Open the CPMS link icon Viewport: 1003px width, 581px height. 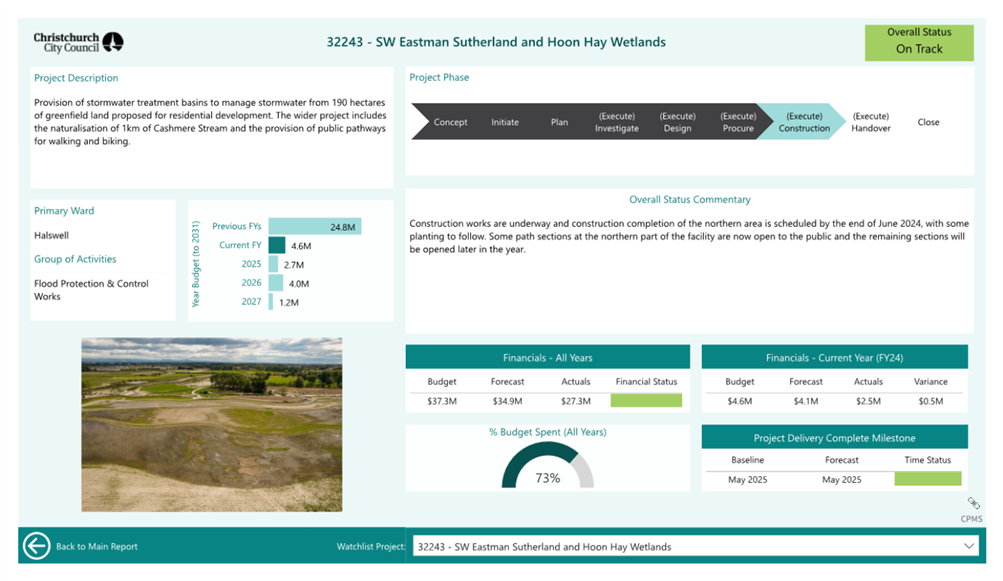point(973,503)
